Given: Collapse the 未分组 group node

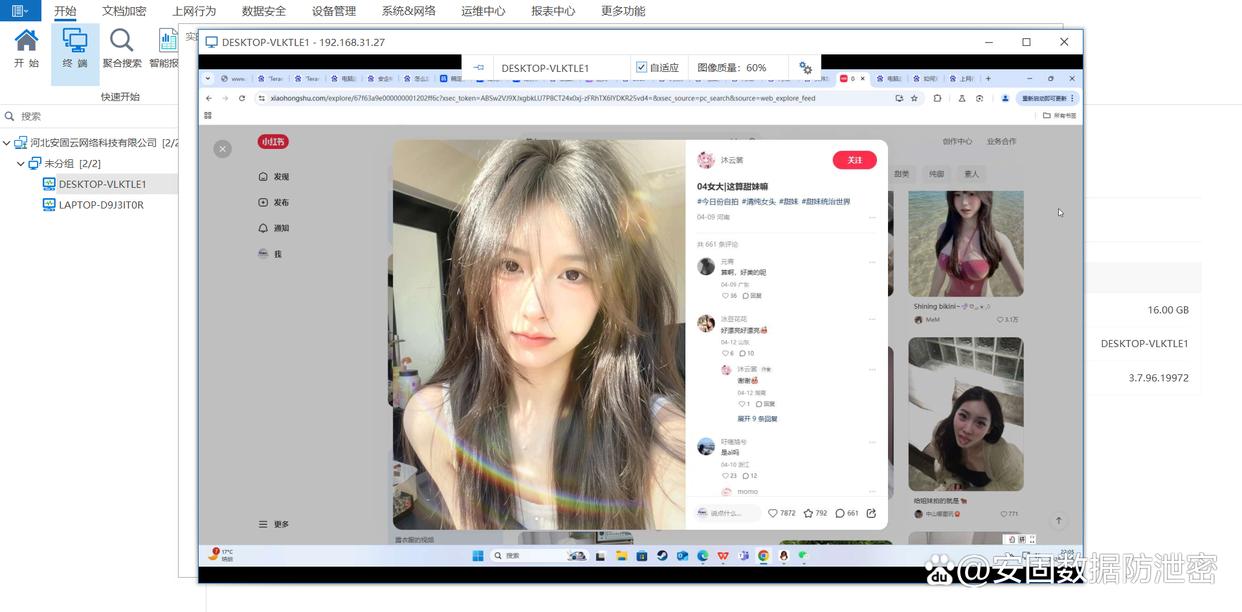Looking at the screenshot, I should [x=21, y=163].
